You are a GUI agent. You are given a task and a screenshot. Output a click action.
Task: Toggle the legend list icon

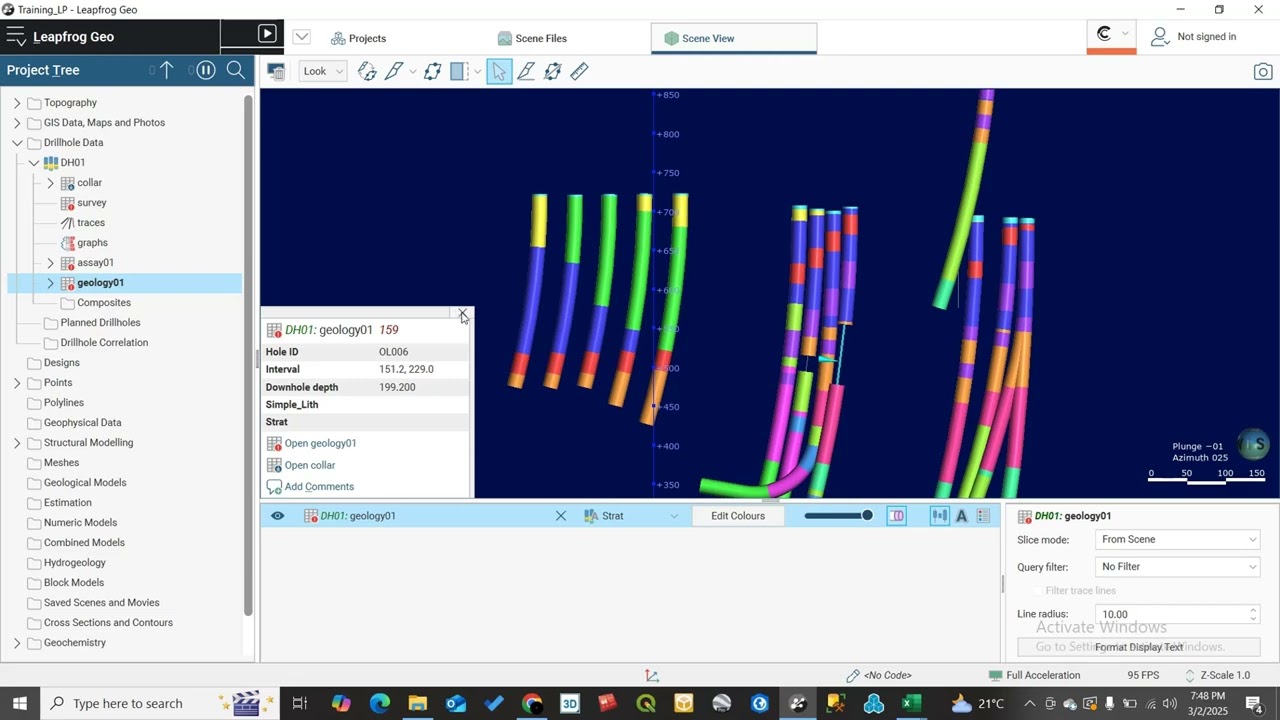983,516
